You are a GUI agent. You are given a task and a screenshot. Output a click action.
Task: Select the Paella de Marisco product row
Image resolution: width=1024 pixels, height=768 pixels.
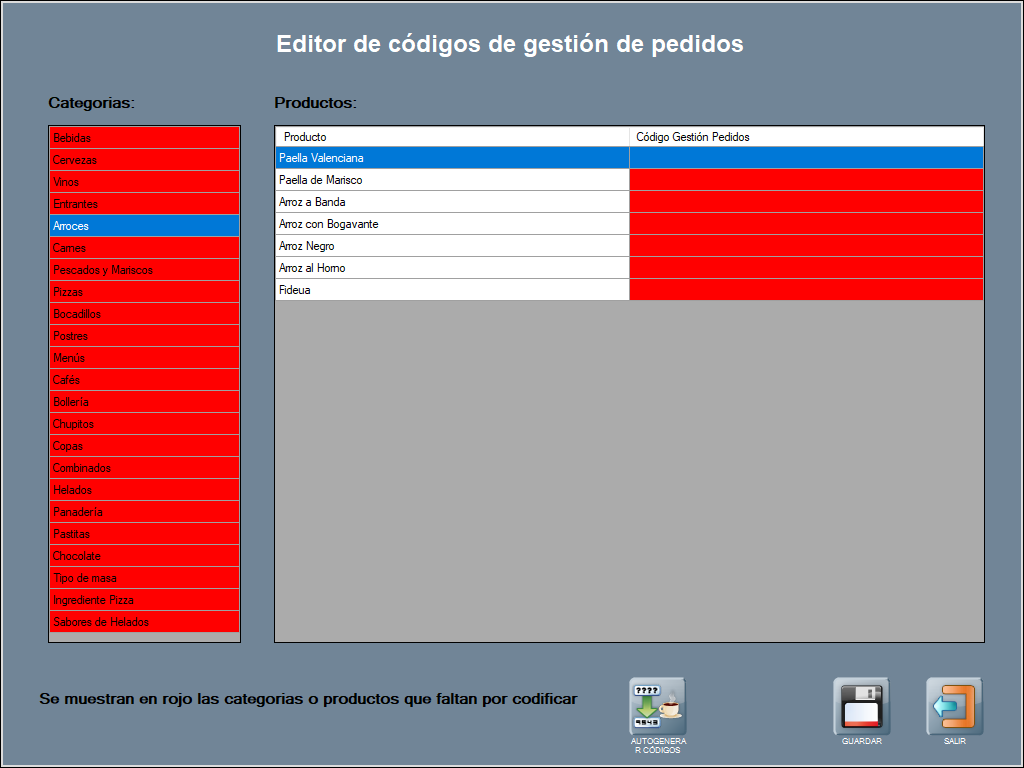pos(452,180)
